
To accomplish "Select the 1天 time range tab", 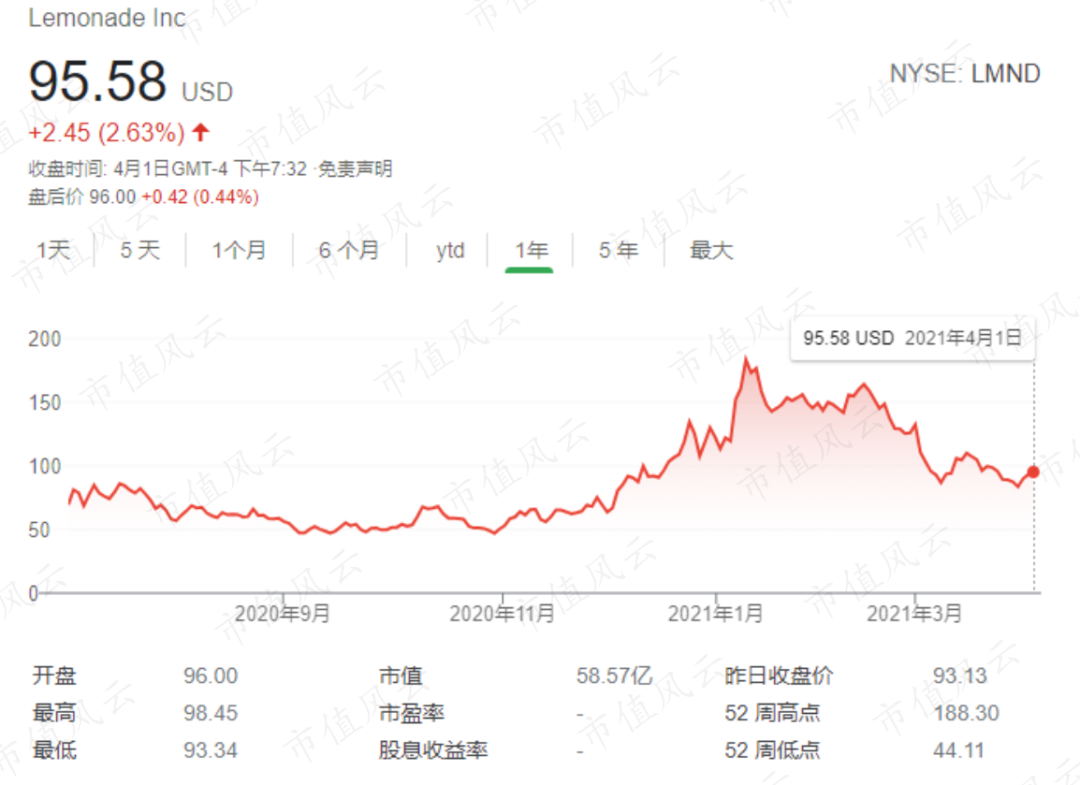I will (54, 250).
